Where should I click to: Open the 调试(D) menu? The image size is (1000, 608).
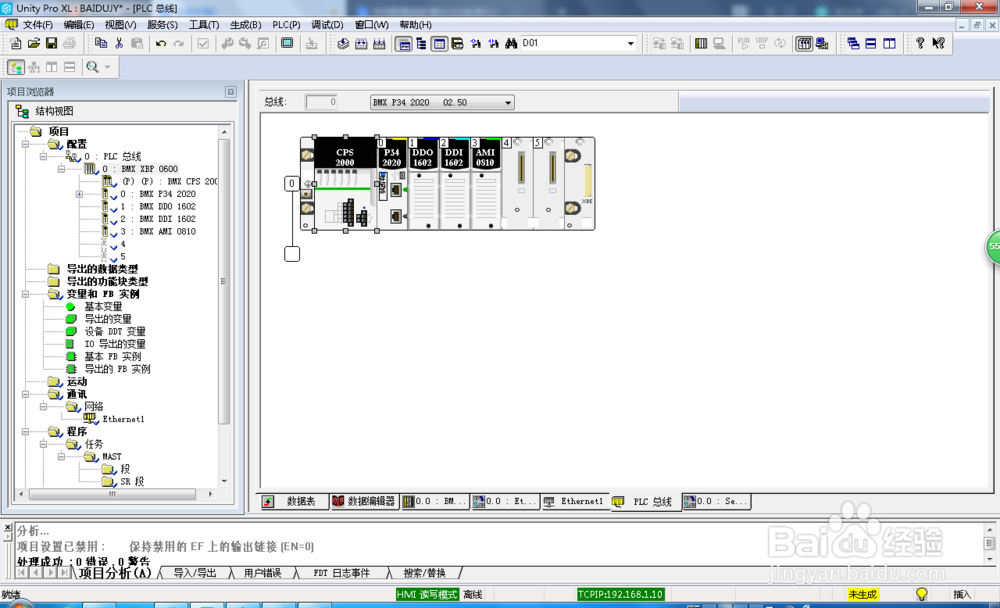(327, 24)
